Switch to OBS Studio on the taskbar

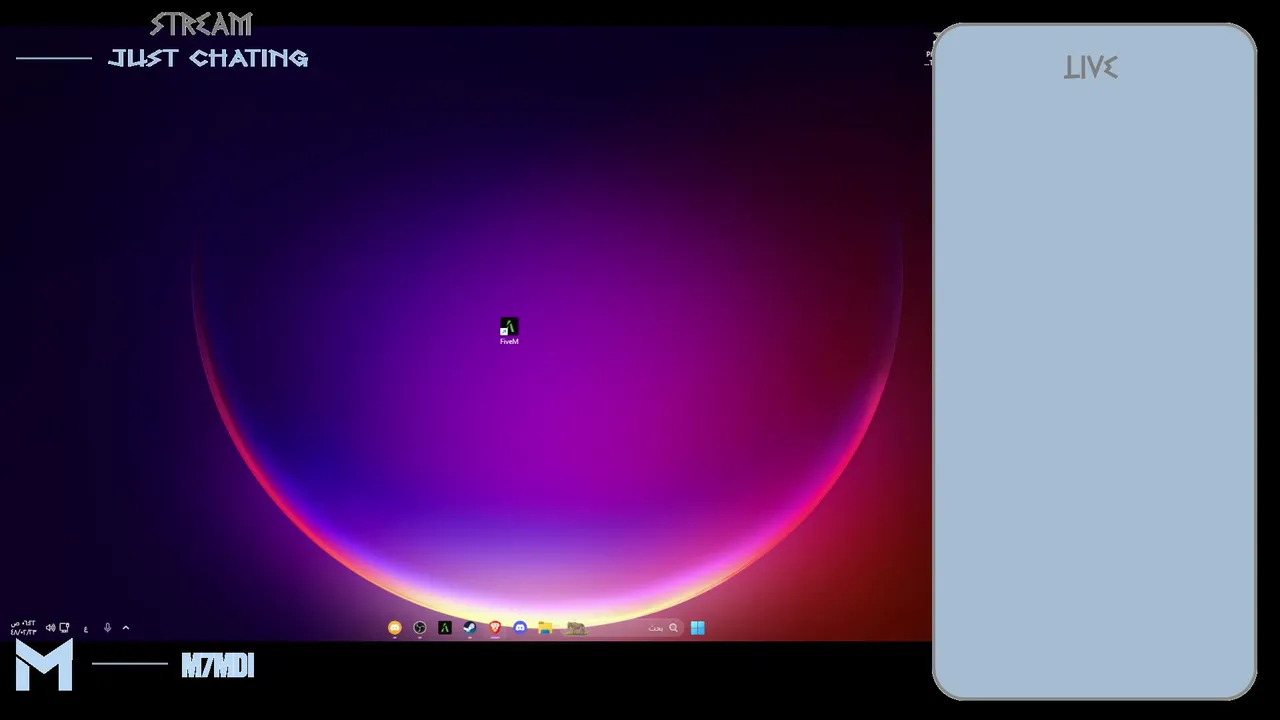(x=420, y=628)
